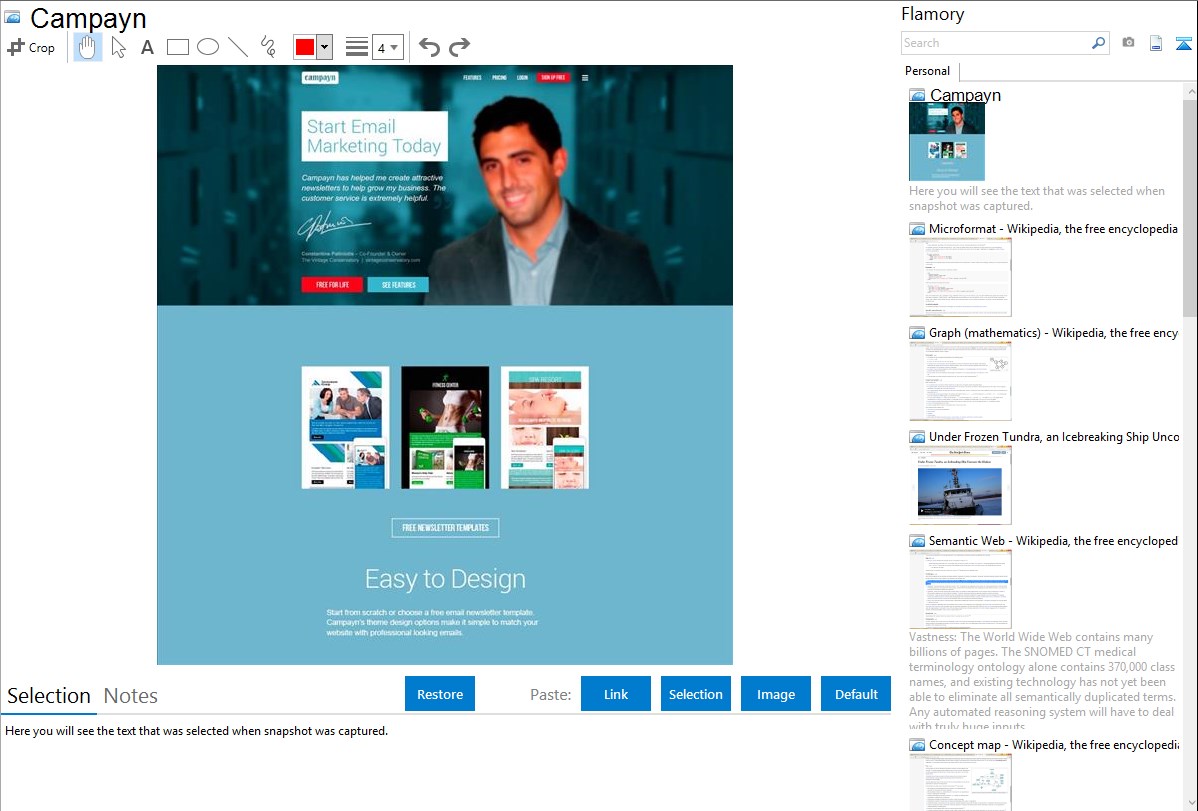Click the line thickness icon
1198x811 pixels.
(x=357, y=47)
